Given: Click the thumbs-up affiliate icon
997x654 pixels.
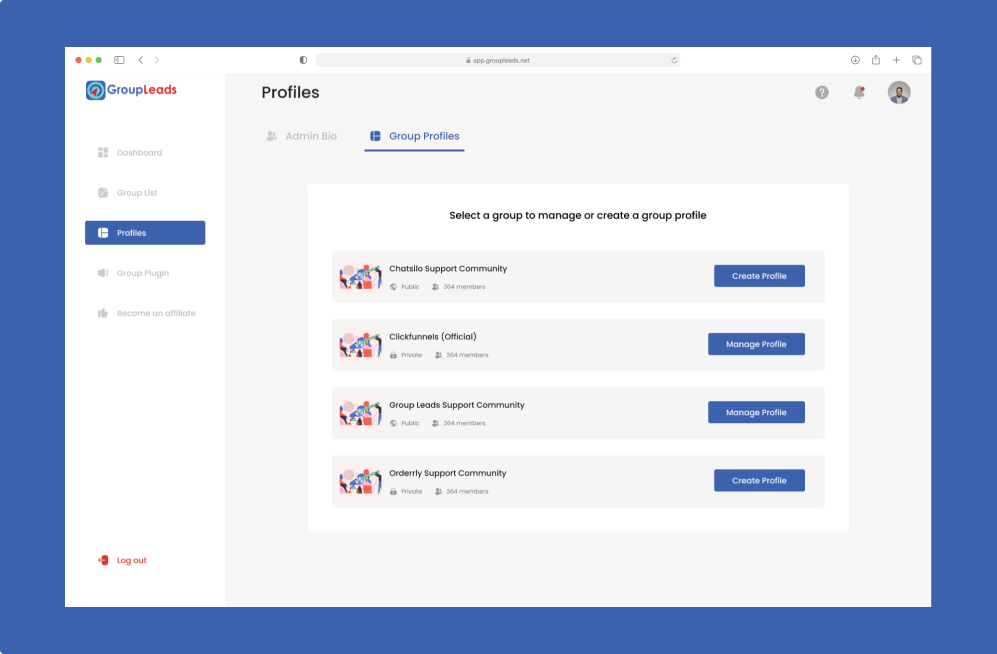Looking at the screenshot, I should tap(103, 313).
